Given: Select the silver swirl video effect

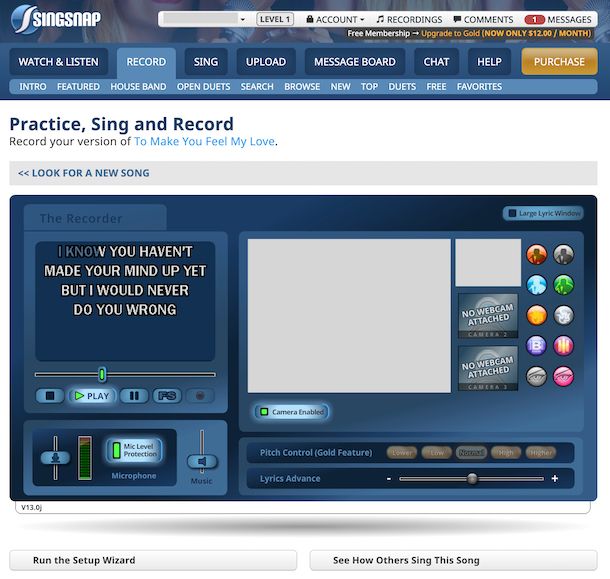Looking at the screenshot, I should click(563, 315).
